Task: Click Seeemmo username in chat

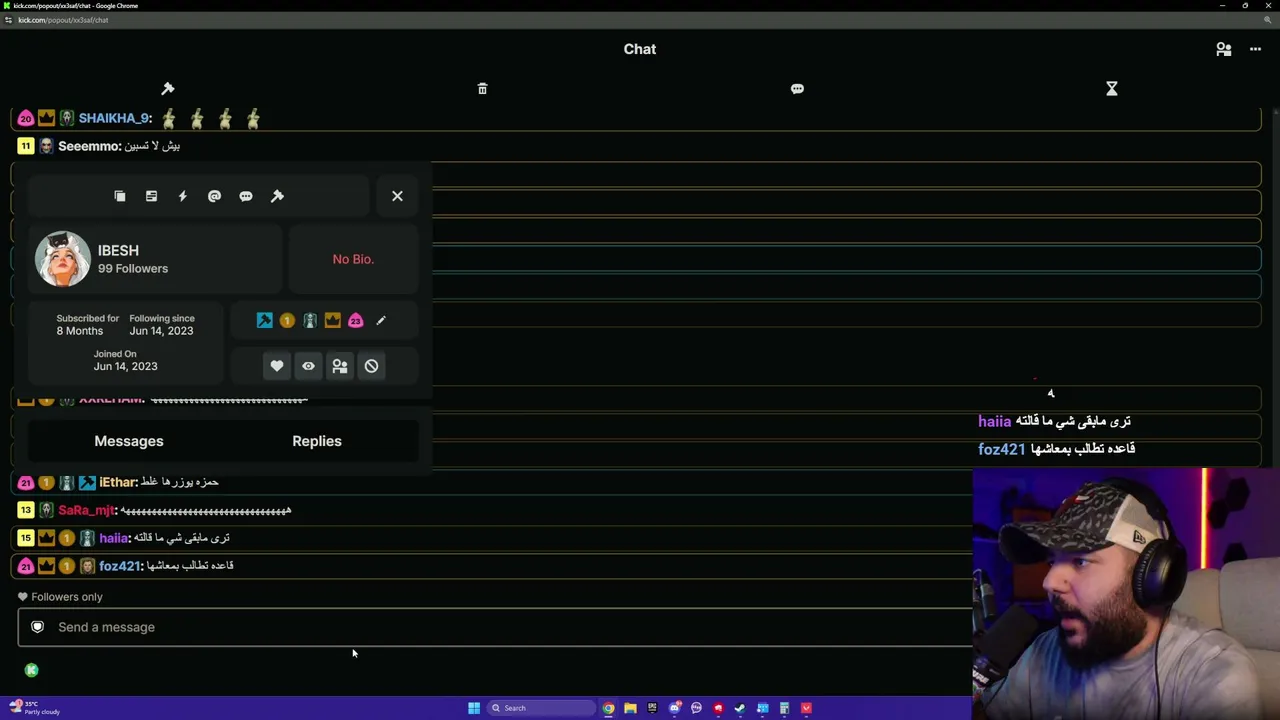Action: (89, 146)
